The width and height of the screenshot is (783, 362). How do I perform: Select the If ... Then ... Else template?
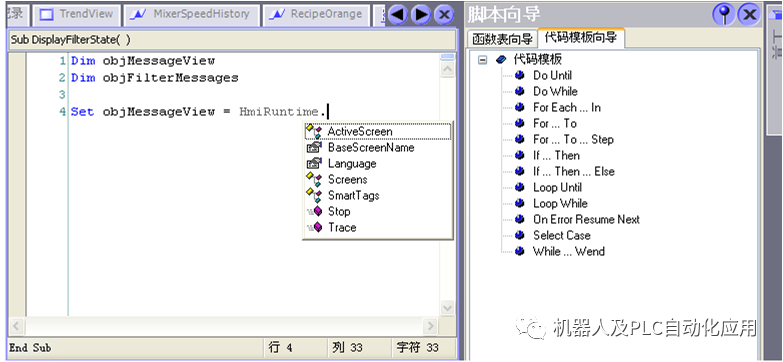click(x=574, y=171)
